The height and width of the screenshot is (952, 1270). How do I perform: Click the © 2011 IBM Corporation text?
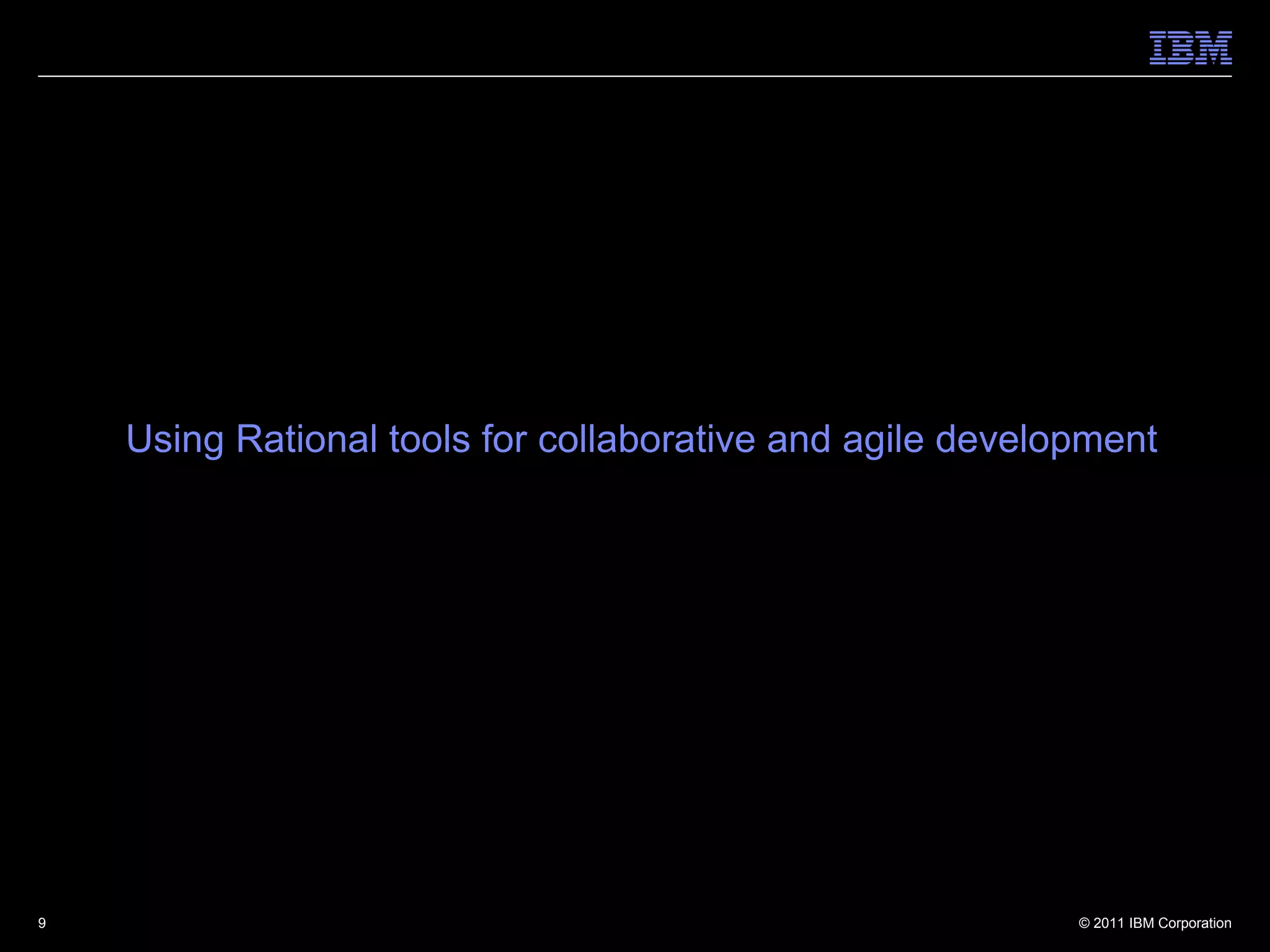(x=1155, y=923)
